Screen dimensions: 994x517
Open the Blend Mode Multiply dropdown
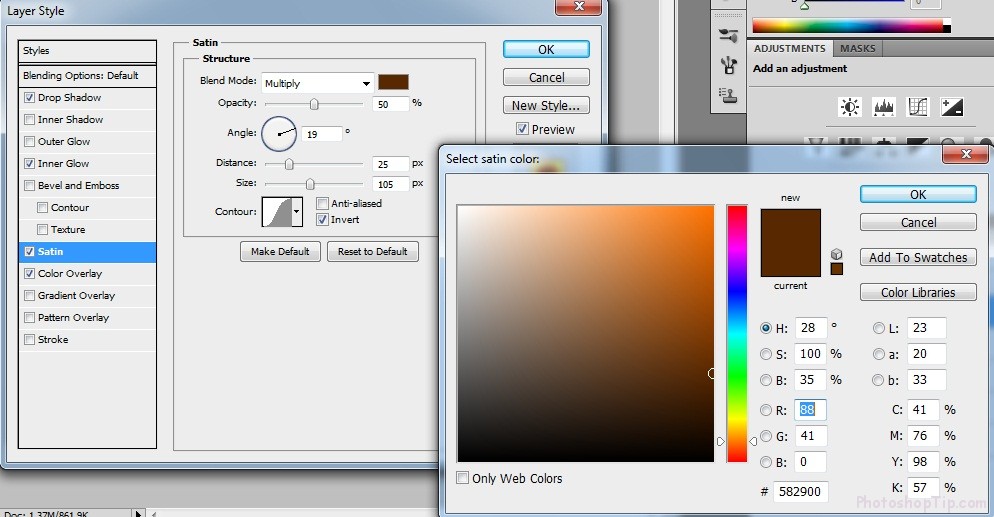318,83
